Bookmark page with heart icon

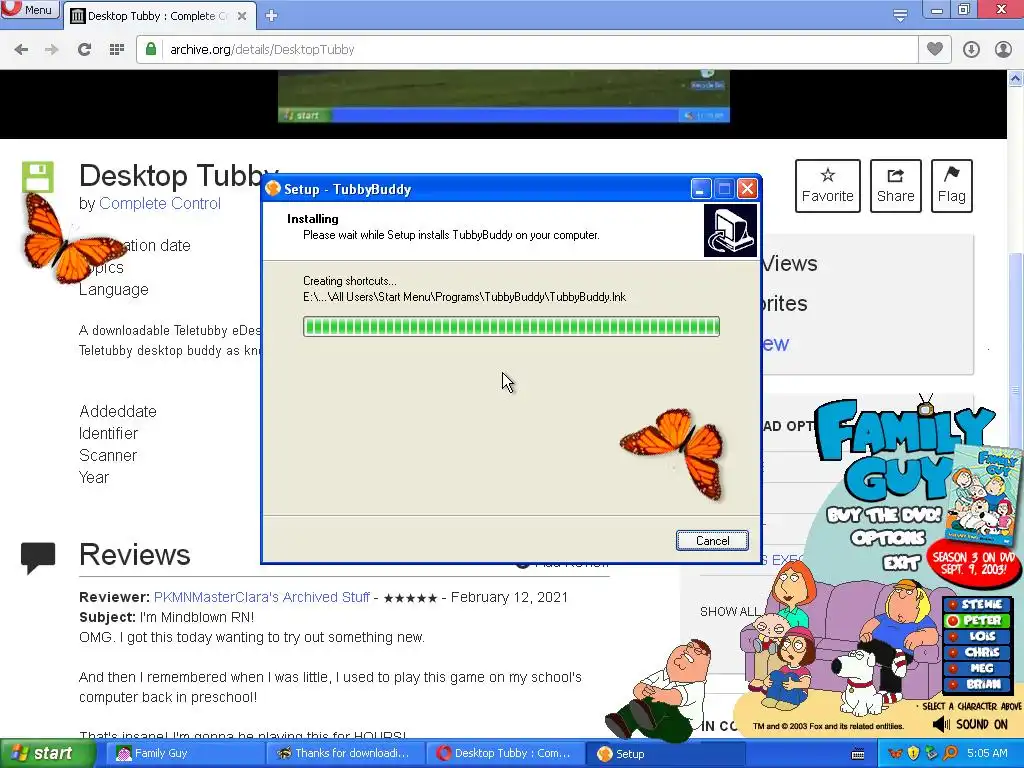point(935,49)
